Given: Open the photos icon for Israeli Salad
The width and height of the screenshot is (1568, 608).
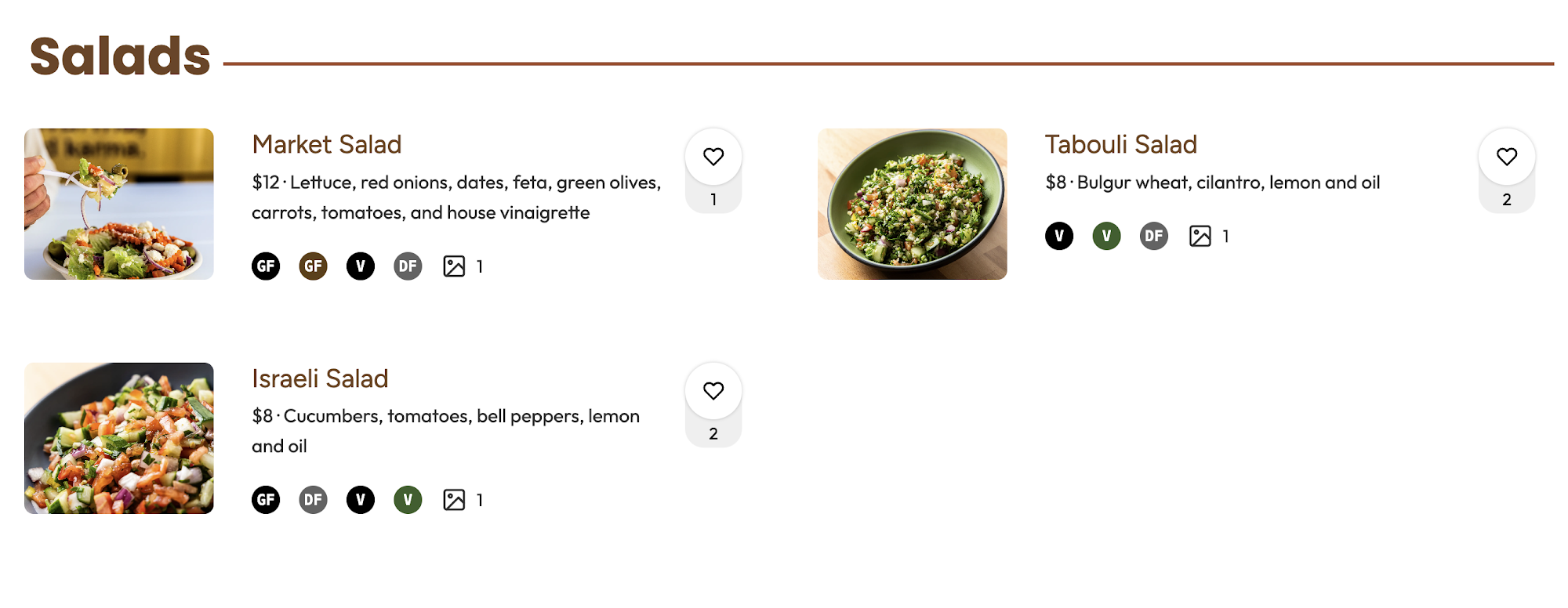Looking at the screenshot, I should coord(454,500).
